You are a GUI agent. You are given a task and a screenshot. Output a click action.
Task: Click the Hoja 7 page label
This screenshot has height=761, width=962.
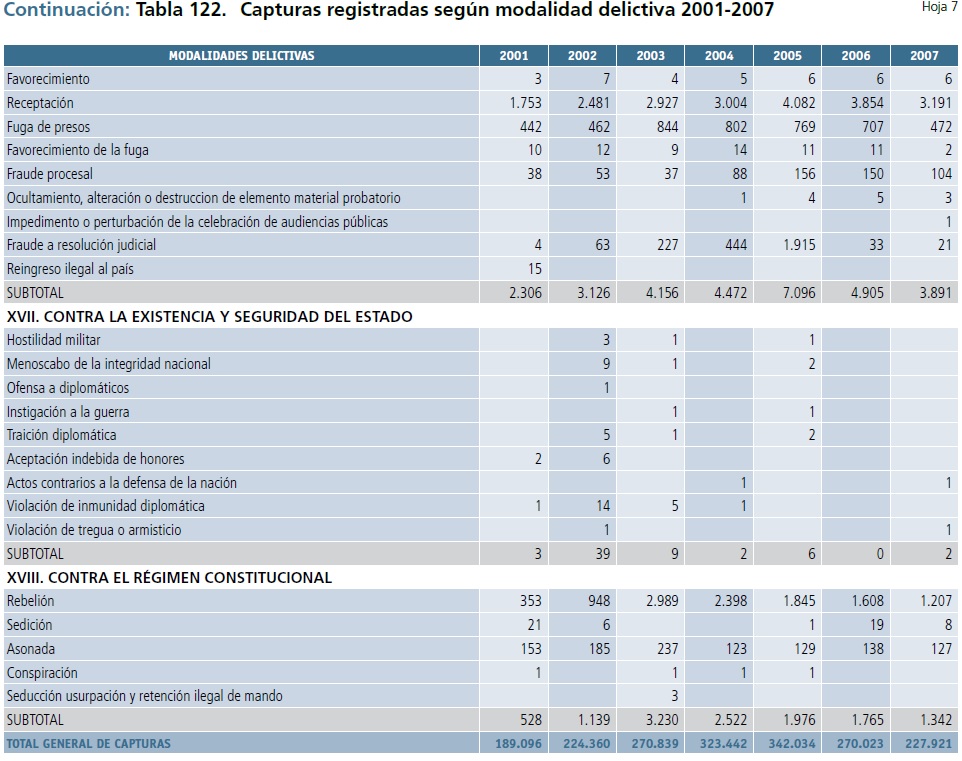tap(939, 8)
